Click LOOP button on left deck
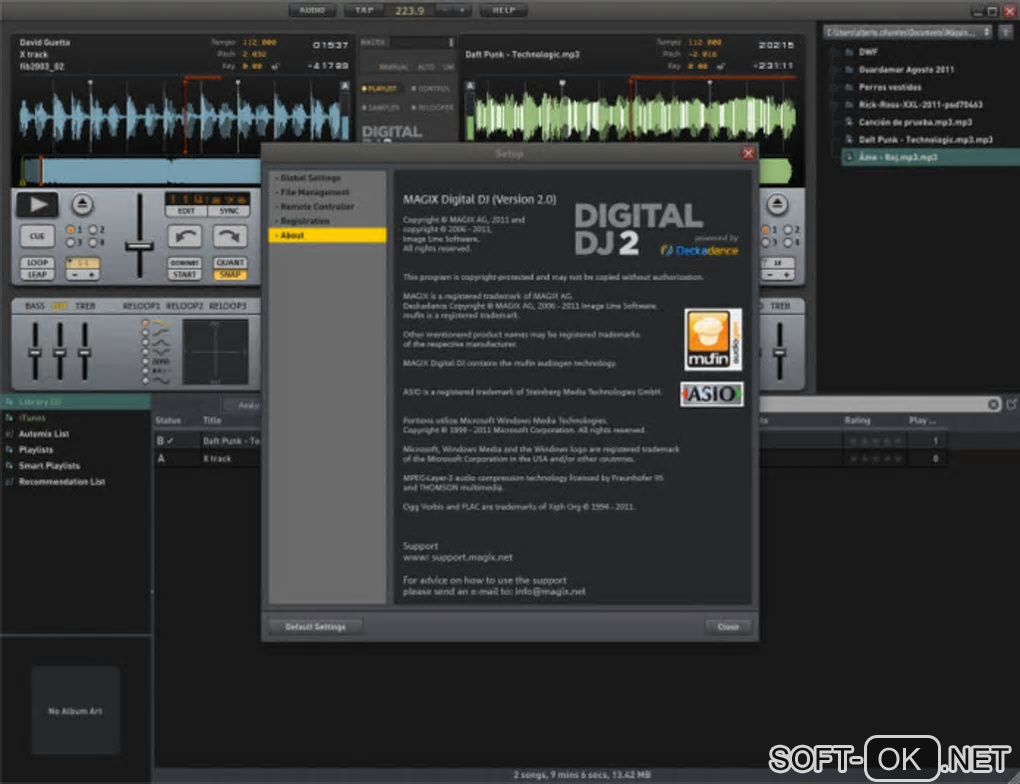Image resolution: width=1020 pixels, height=784 pixels. point(37,262)
